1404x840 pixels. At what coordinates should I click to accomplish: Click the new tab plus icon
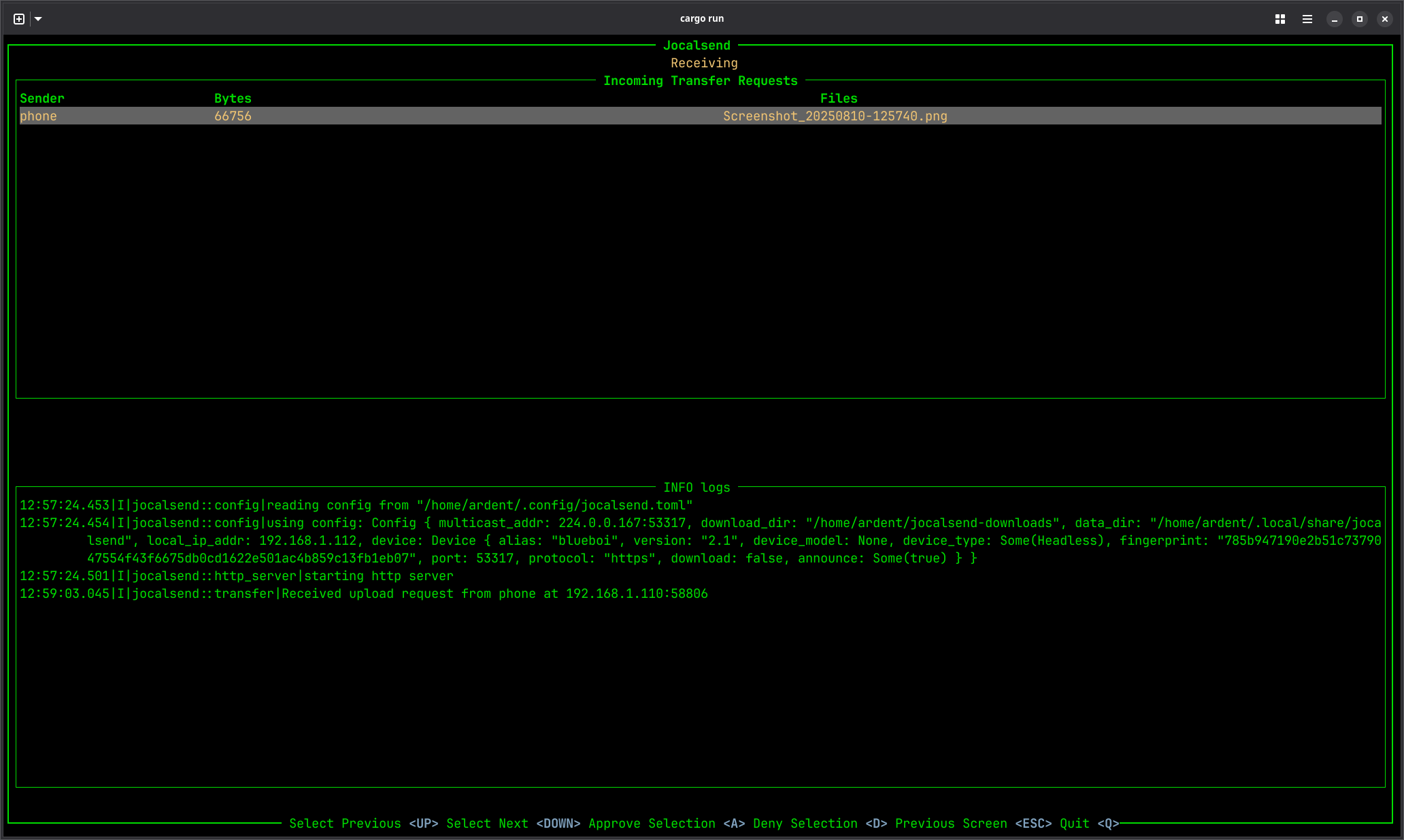[x=19, y=19]
